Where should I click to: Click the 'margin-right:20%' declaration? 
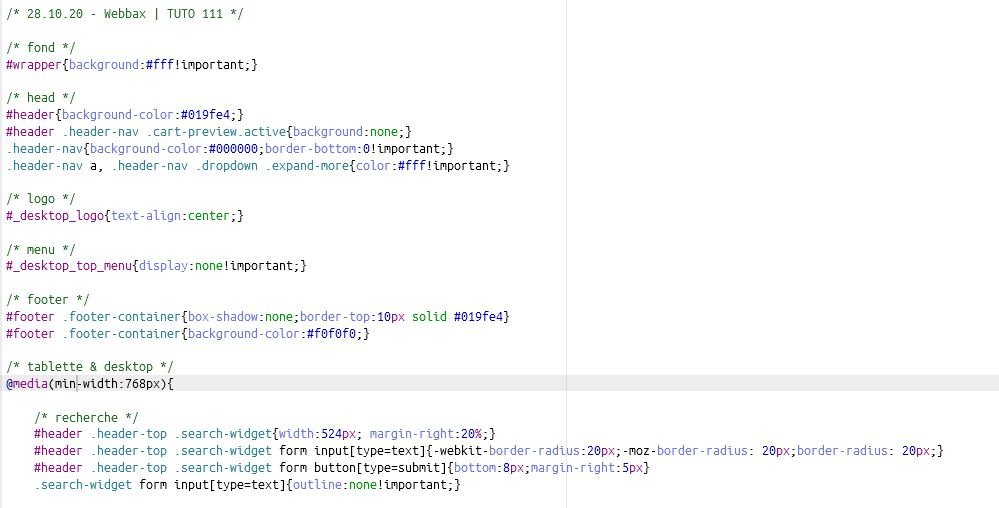click(426, 434)
